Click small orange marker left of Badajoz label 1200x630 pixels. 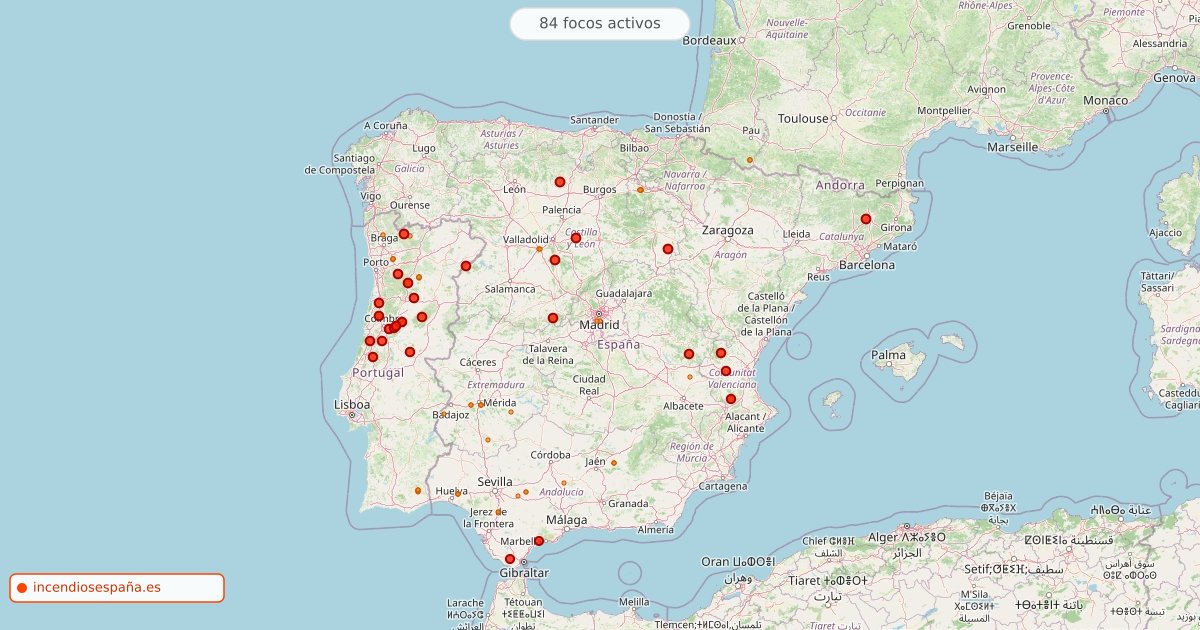[442, 414]
